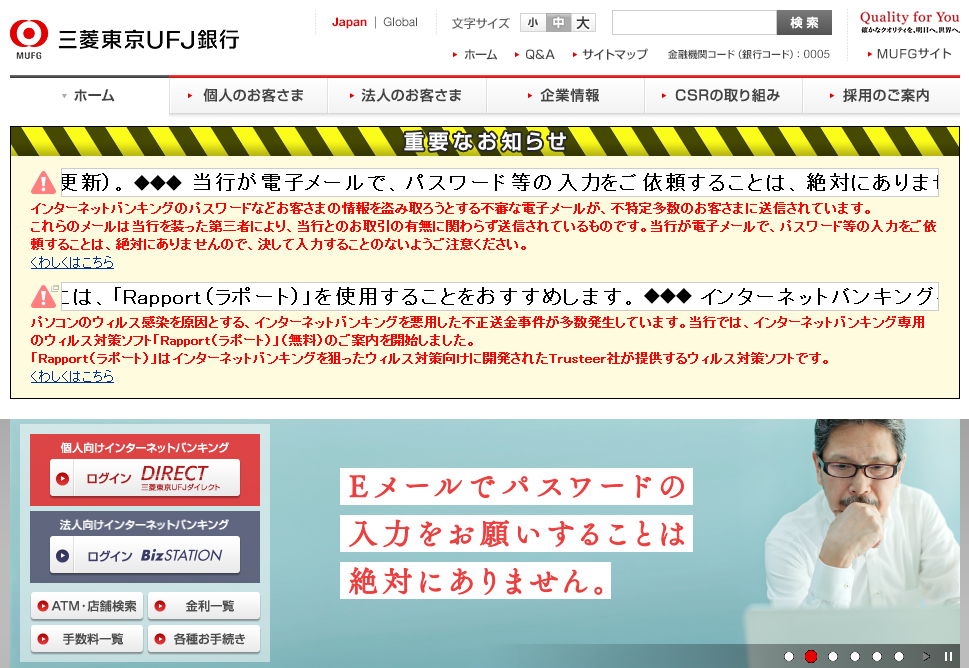Set text size to large (大)

[x=583, y=23]
